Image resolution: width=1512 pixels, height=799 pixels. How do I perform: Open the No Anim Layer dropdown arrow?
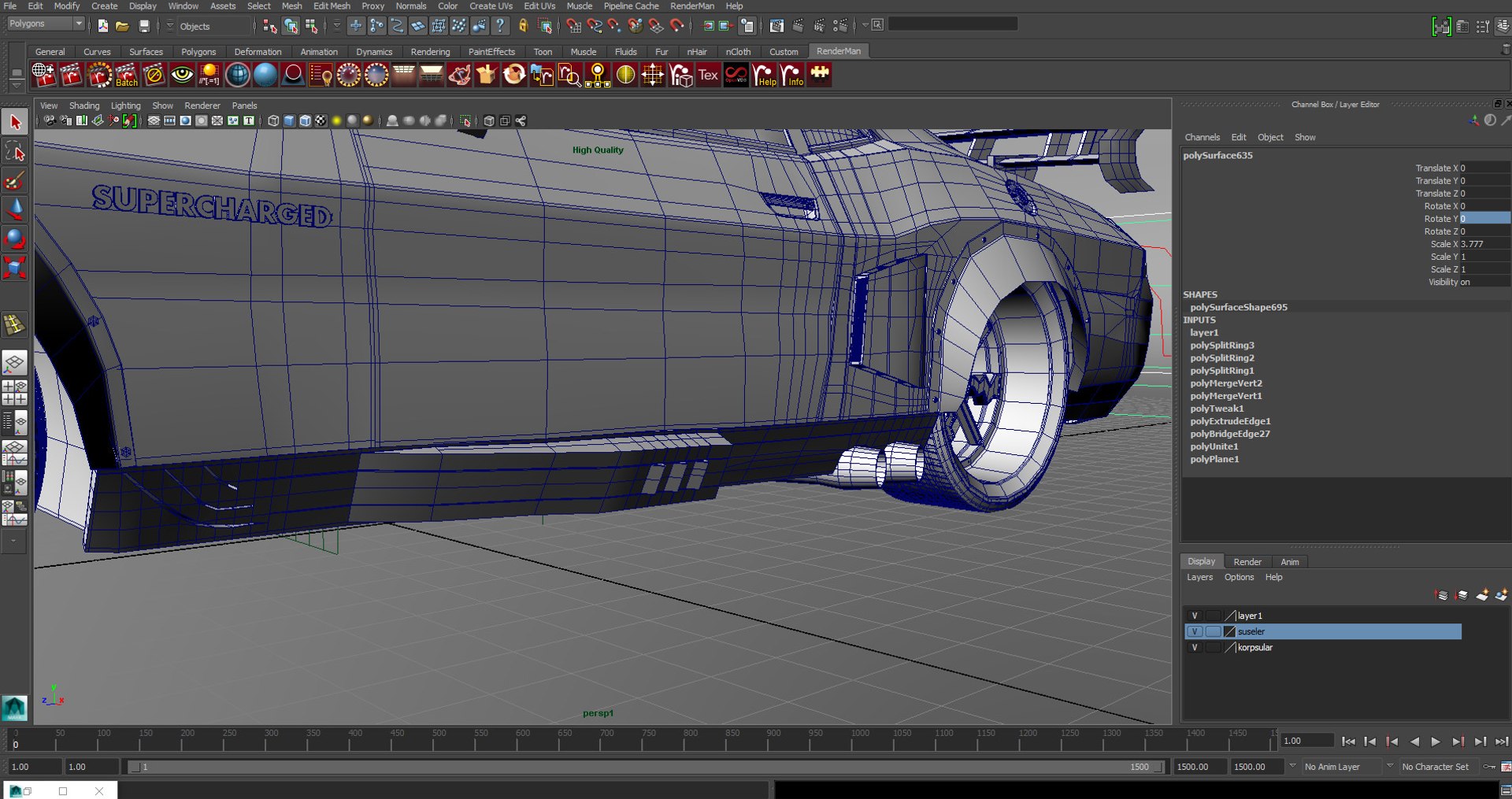click(x=1291, y=766)
